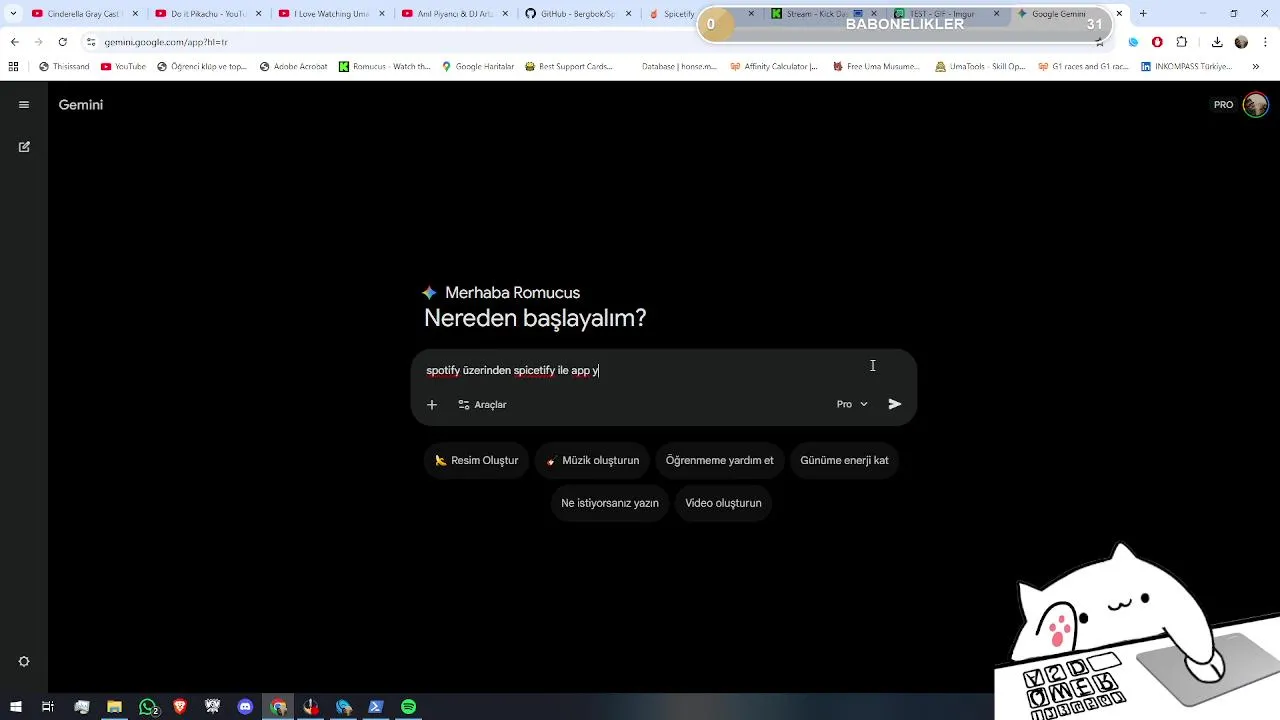Select the Öğrenmeme yardım et chip

[719, 460]
